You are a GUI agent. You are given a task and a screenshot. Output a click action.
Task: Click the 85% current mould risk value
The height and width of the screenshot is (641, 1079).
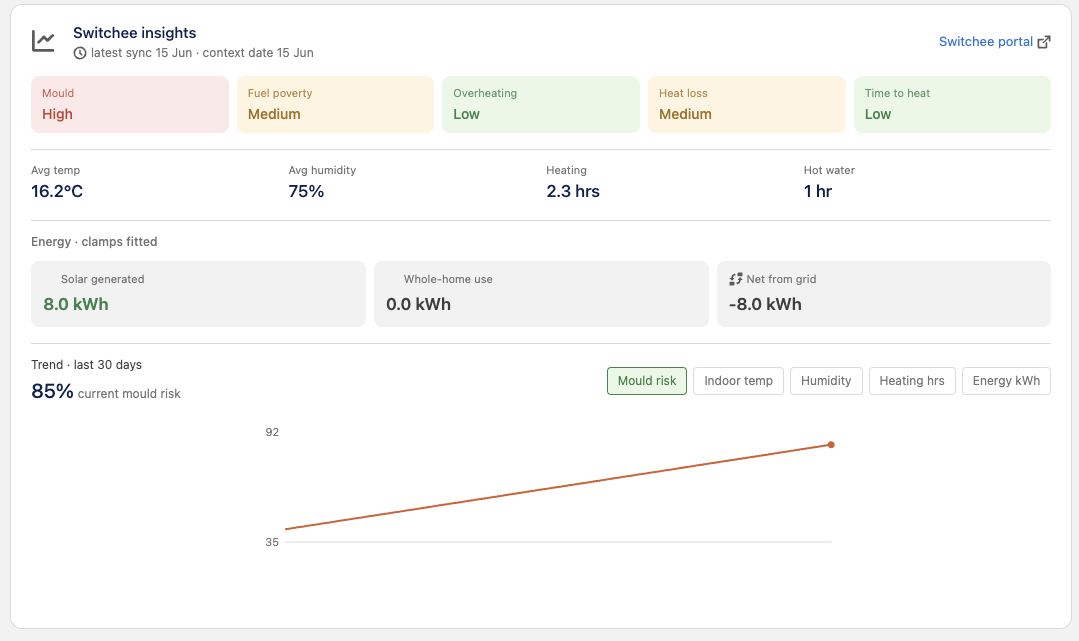tap(52, 391)
